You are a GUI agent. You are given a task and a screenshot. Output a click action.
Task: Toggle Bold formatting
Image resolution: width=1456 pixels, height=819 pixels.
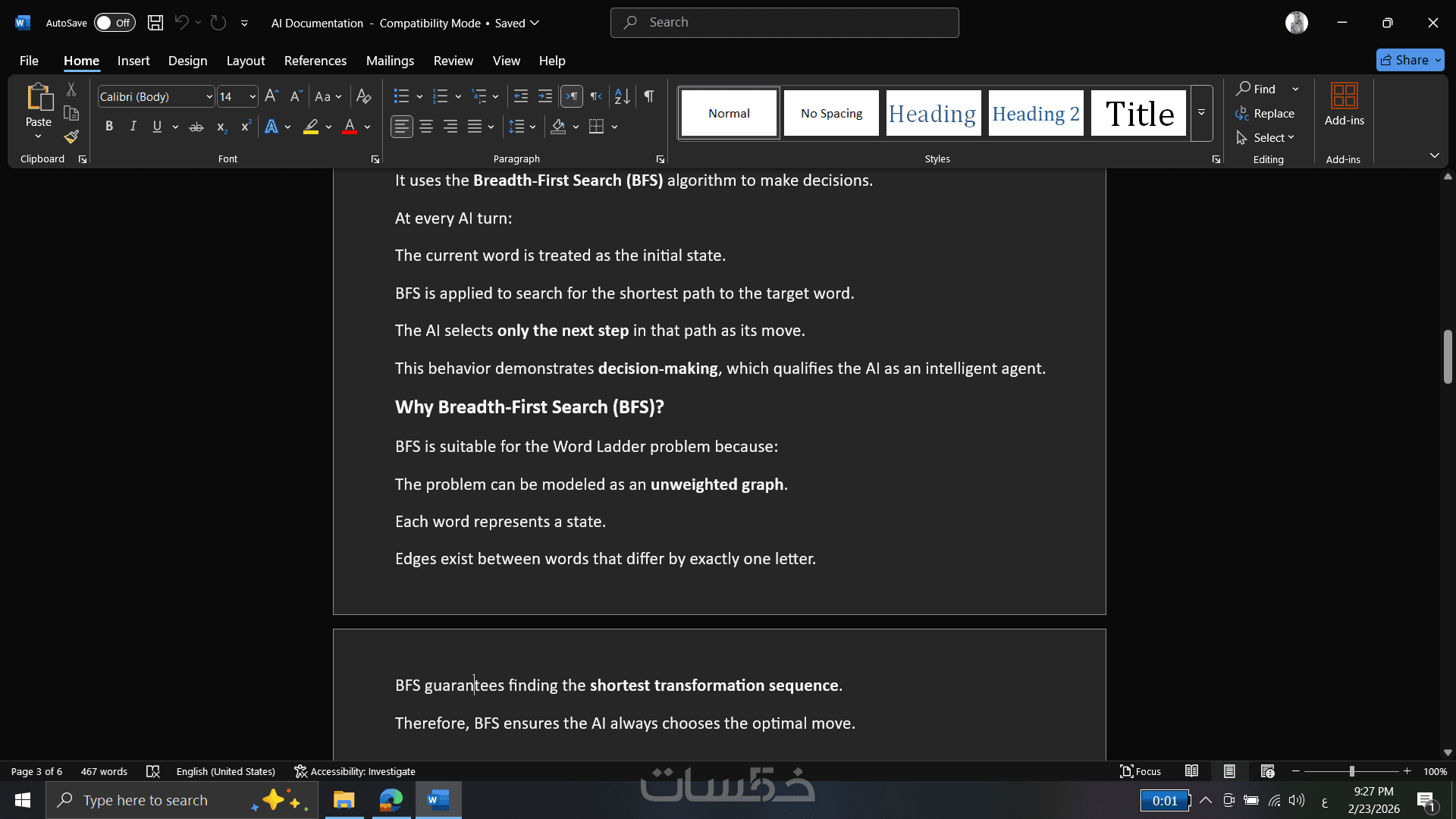click(109, 127)
